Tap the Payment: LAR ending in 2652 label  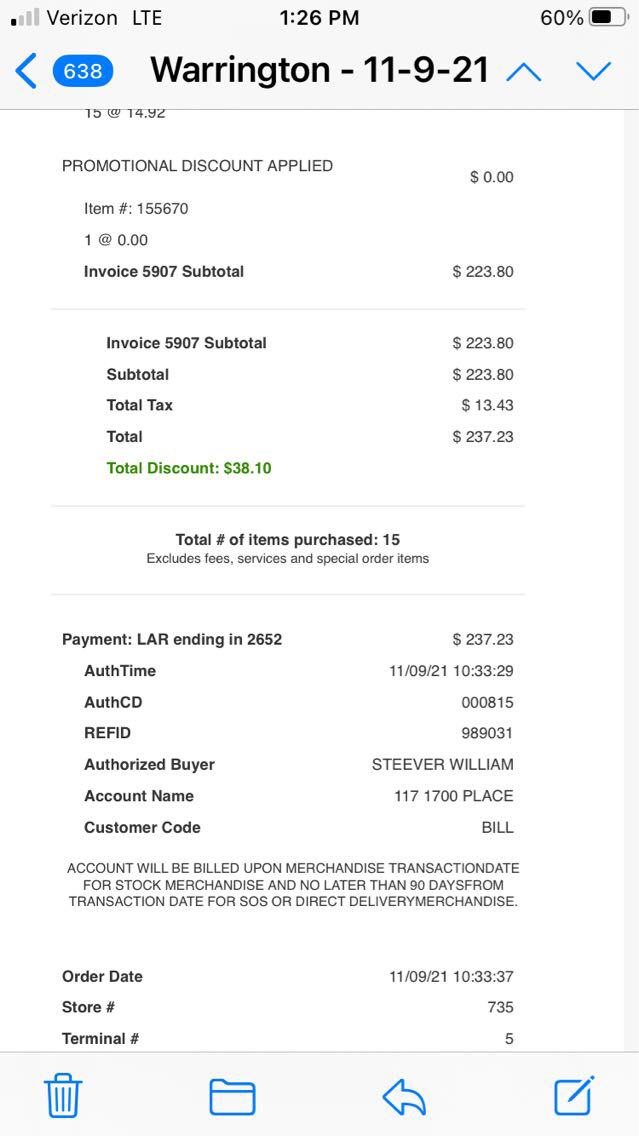(x=172, y=639)
